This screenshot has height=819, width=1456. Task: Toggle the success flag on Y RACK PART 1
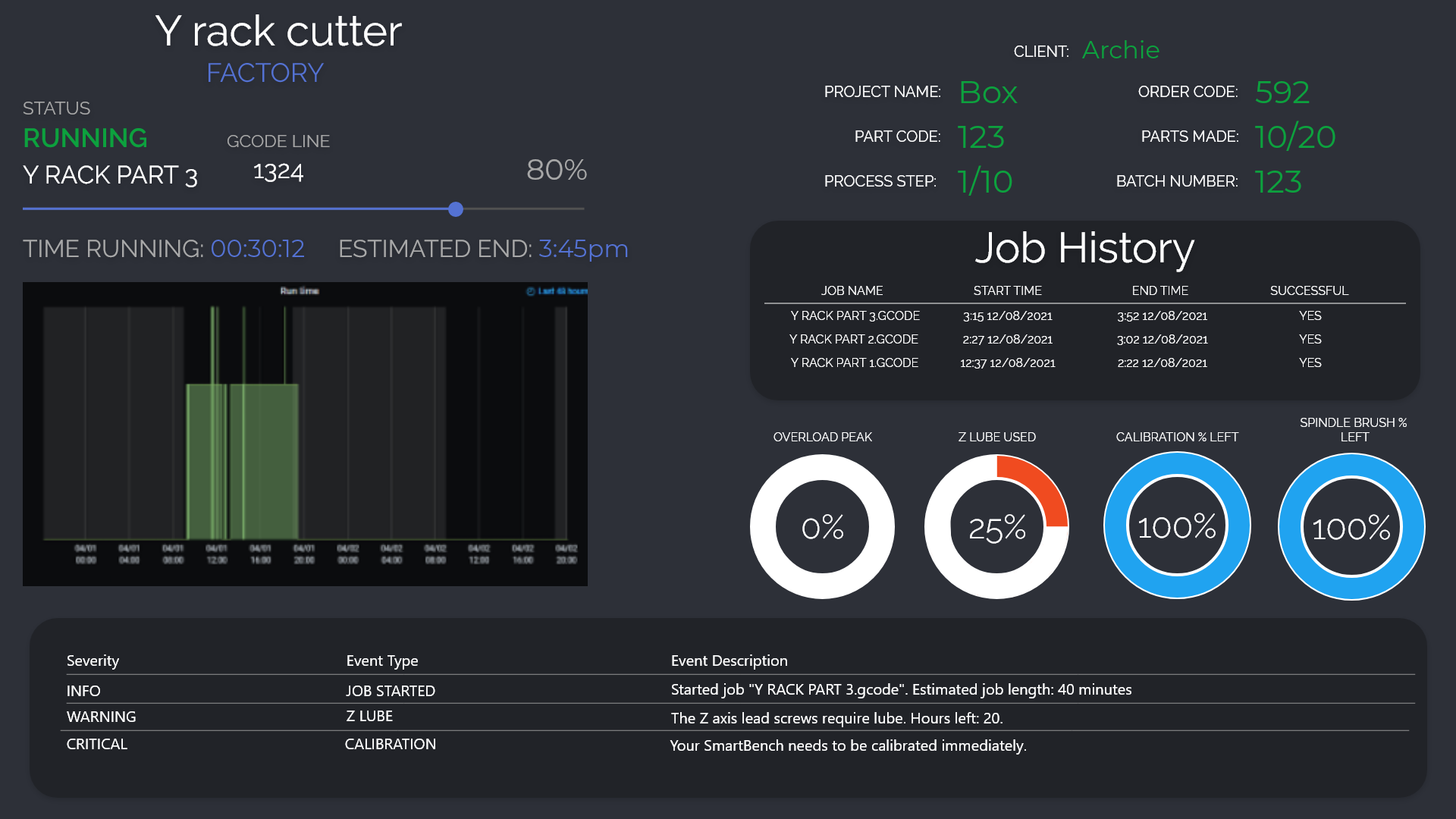point(1310,362)
